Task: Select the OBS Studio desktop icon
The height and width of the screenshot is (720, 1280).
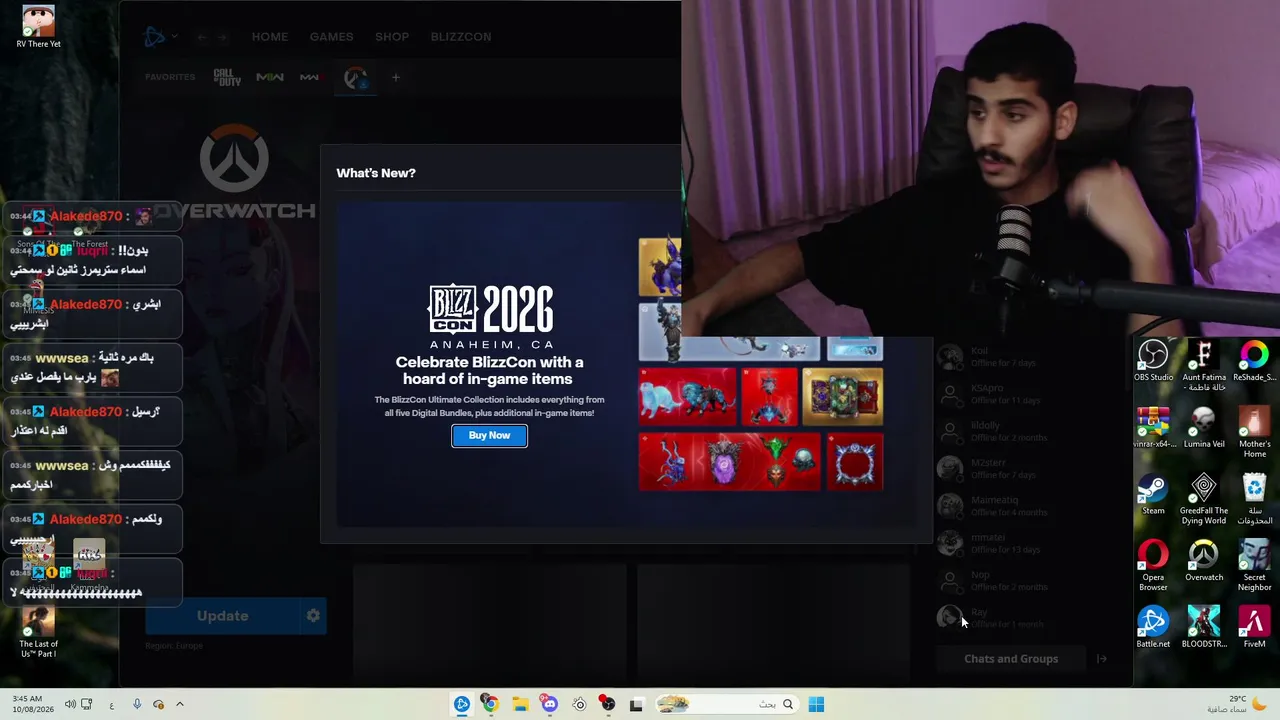Action: pyautogui.click(x=1153, y=362)
